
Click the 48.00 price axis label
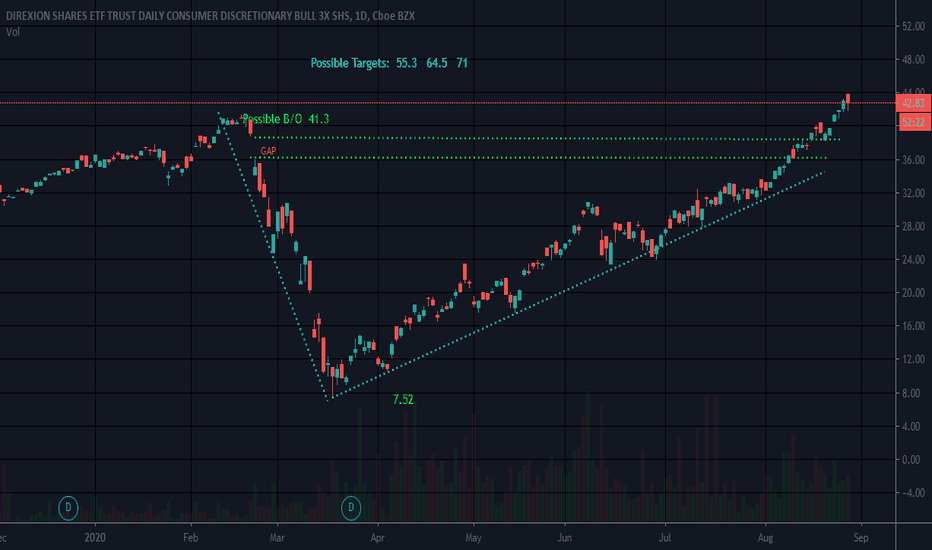pyautogui.click(x=913, y=60)
